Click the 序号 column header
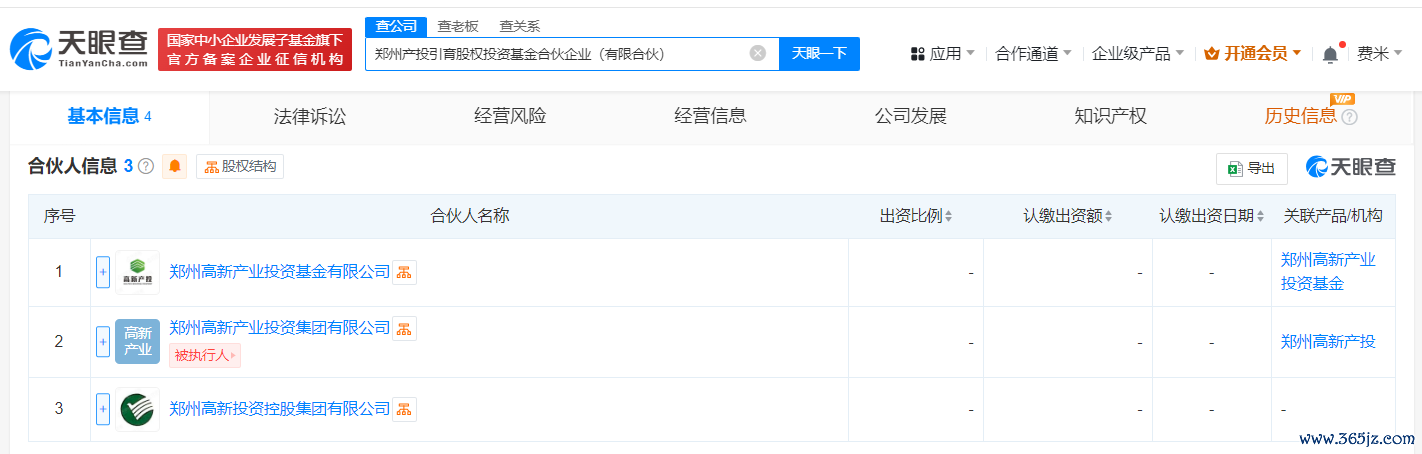Image resolution: width=1422 pixels, height=454 pixels. 59,216
